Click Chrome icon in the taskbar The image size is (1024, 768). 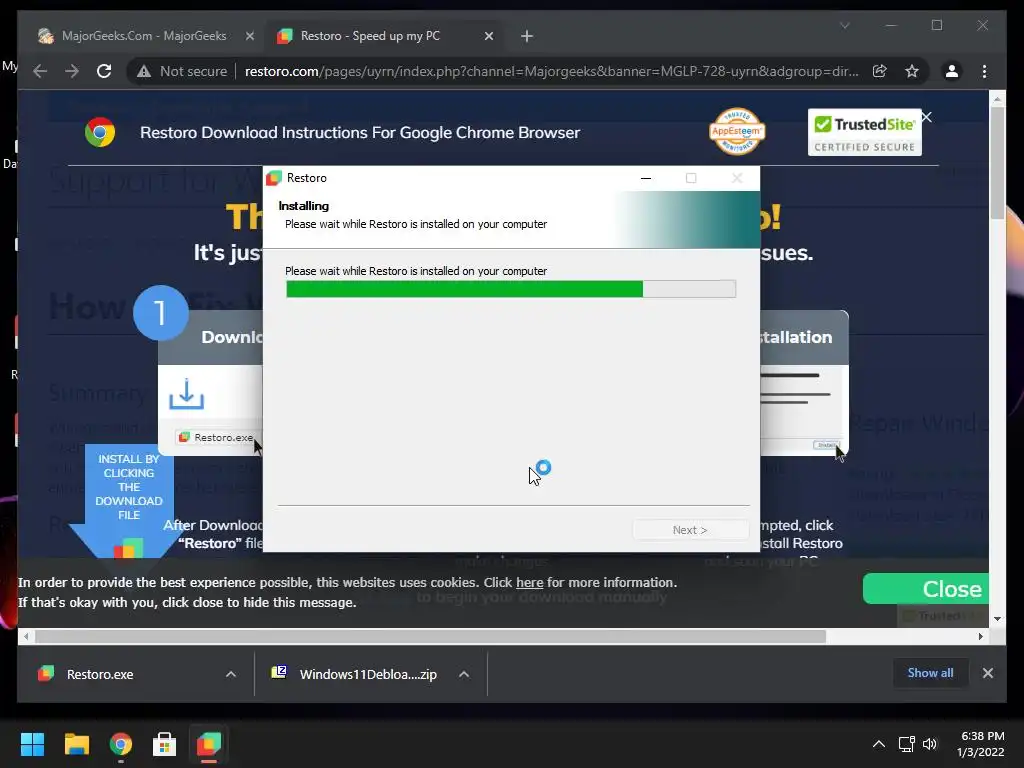121,744
